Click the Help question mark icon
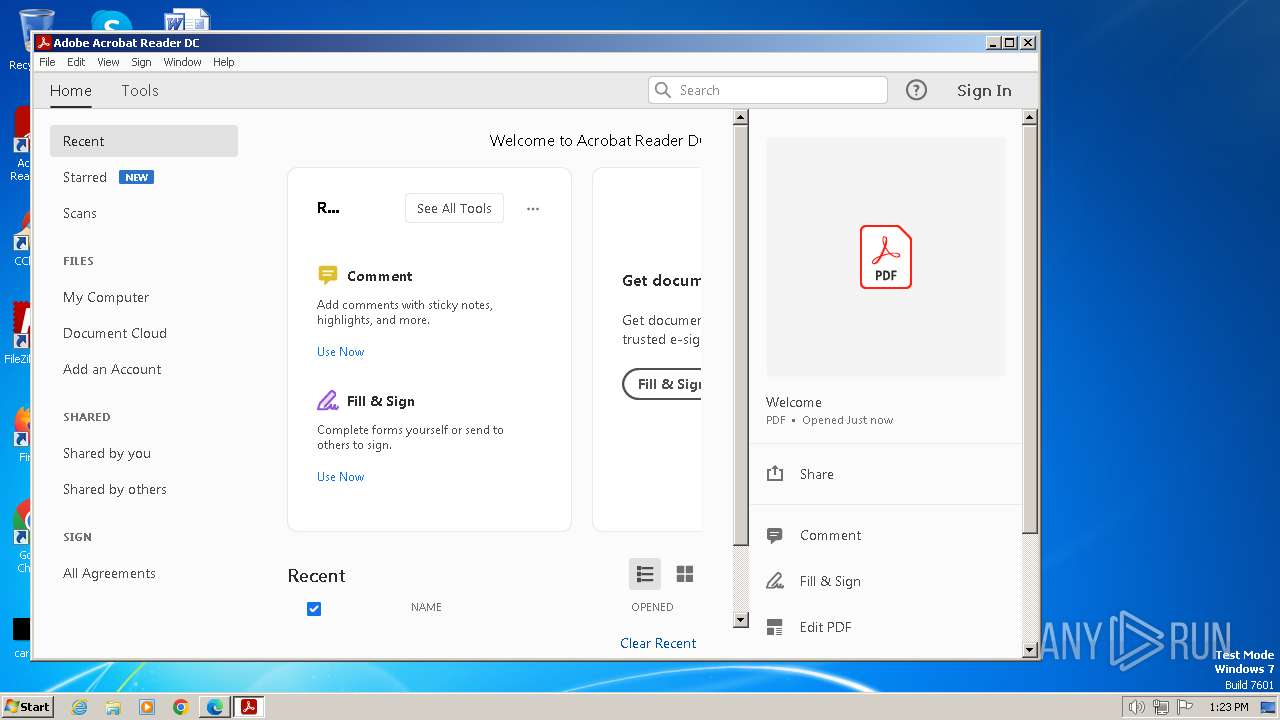1280x720 pixels. [916, 90]
